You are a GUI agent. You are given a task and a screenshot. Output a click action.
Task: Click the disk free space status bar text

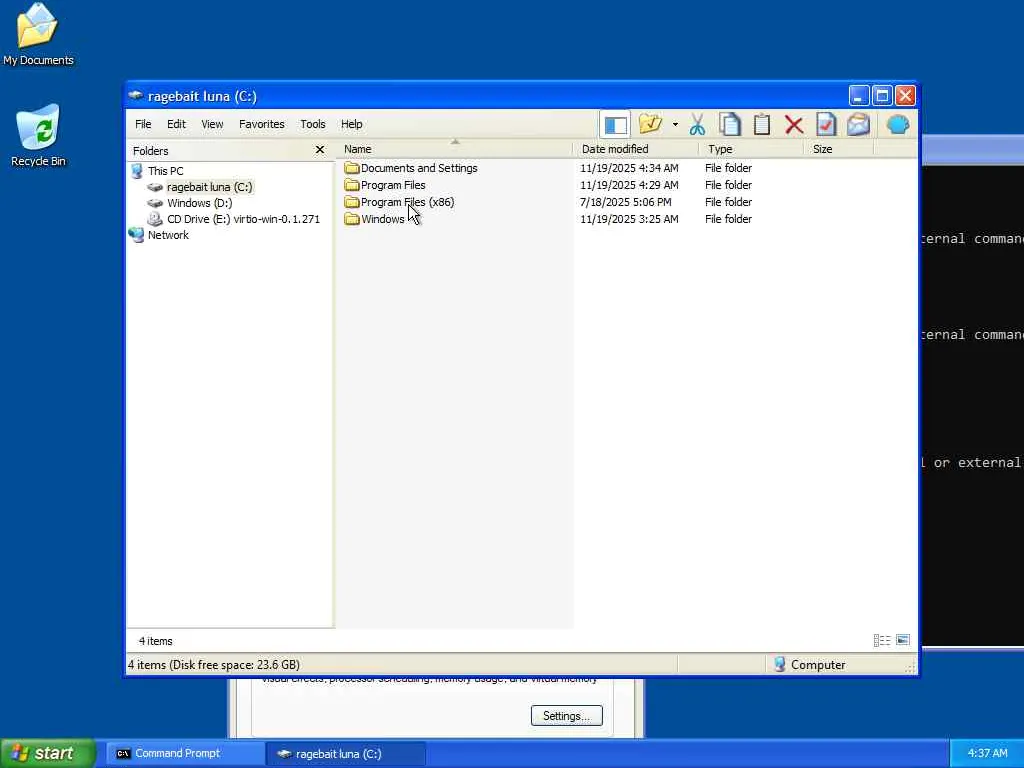[214, 665]
